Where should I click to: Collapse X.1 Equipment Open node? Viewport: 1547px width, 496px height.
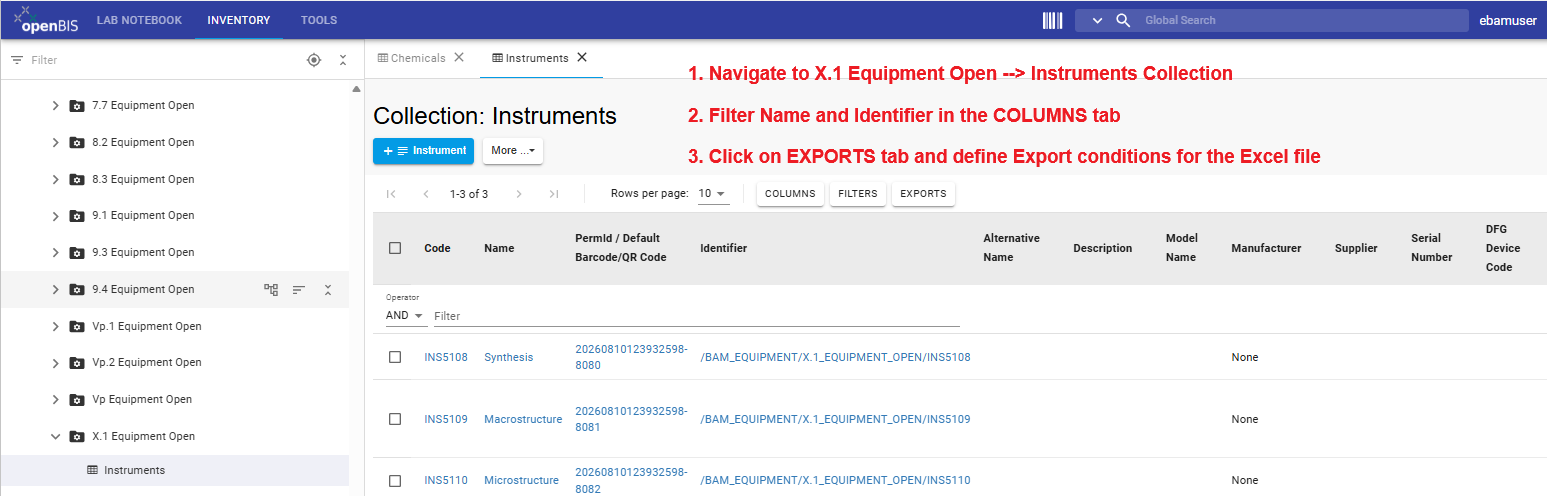[x=55, y=436]
